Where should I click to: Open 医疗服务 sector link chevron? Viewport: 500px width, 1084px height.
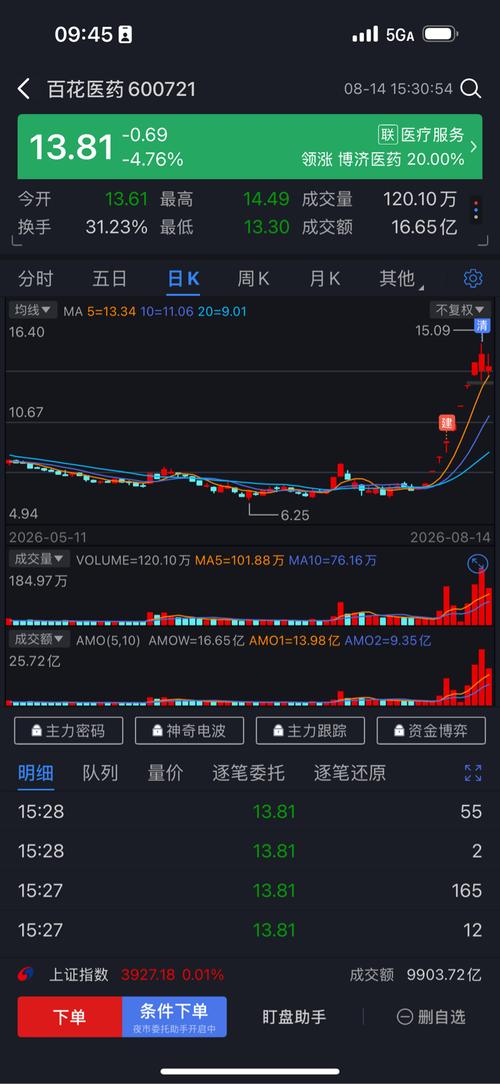coord(474,147)
